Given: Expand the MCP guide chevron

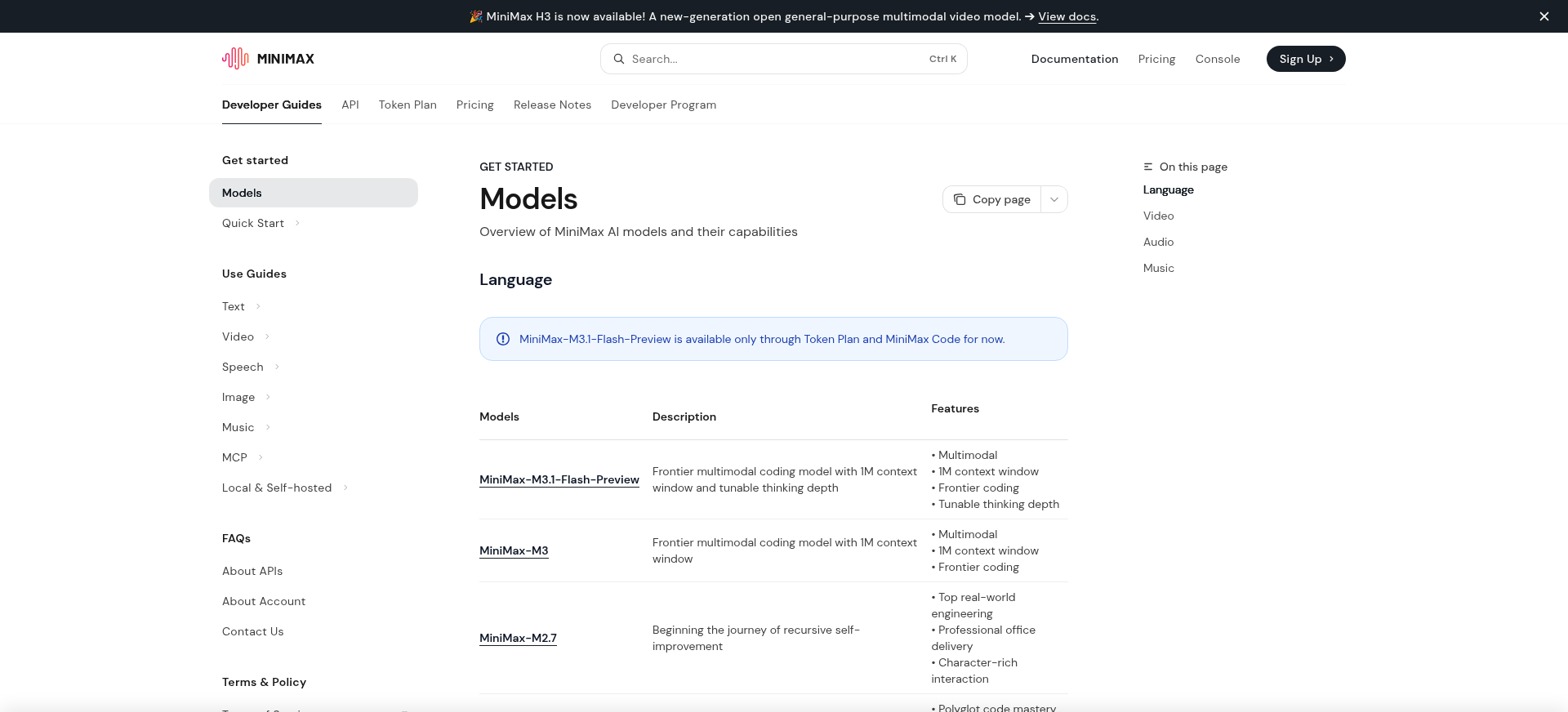Looking at the screenshot, I should point(260,457).
